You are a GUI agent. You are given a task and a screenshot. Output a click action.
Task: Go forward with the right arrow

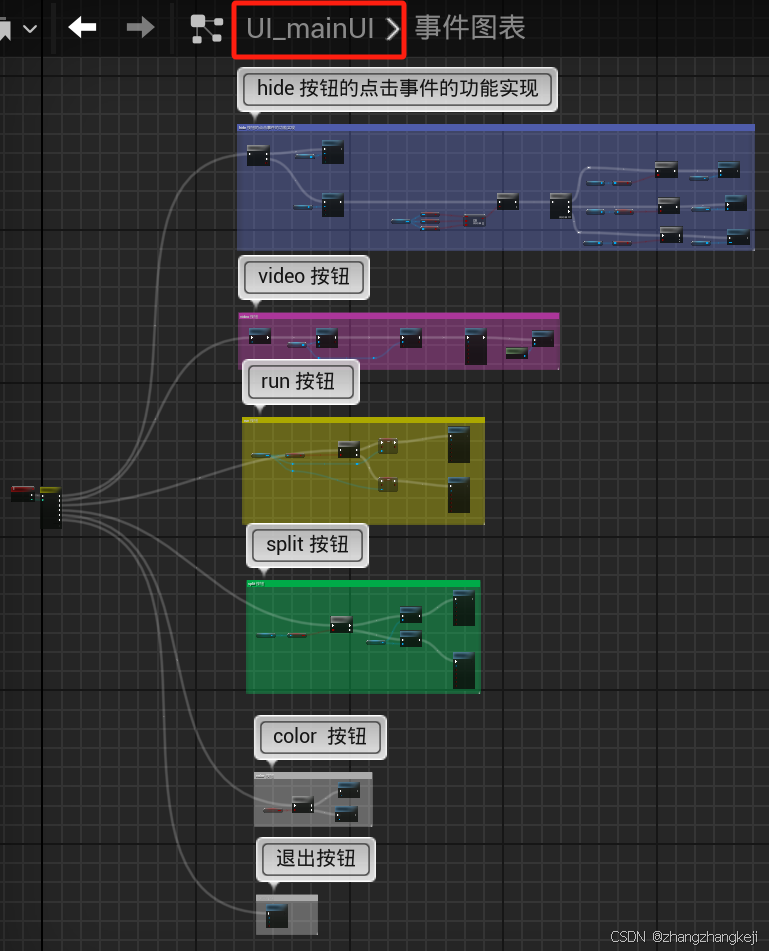click(140, 27)
